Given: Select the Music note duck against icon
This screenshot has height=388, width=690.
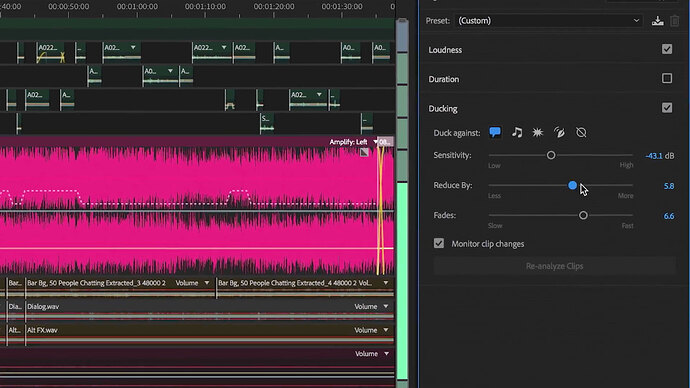Looking at the screenshot, I should point(517,132).
